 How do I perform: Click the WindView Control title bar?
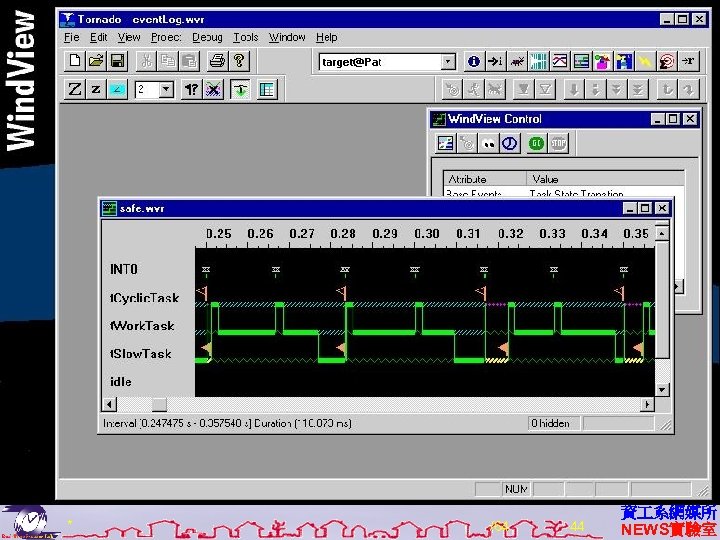pos(565,119)
